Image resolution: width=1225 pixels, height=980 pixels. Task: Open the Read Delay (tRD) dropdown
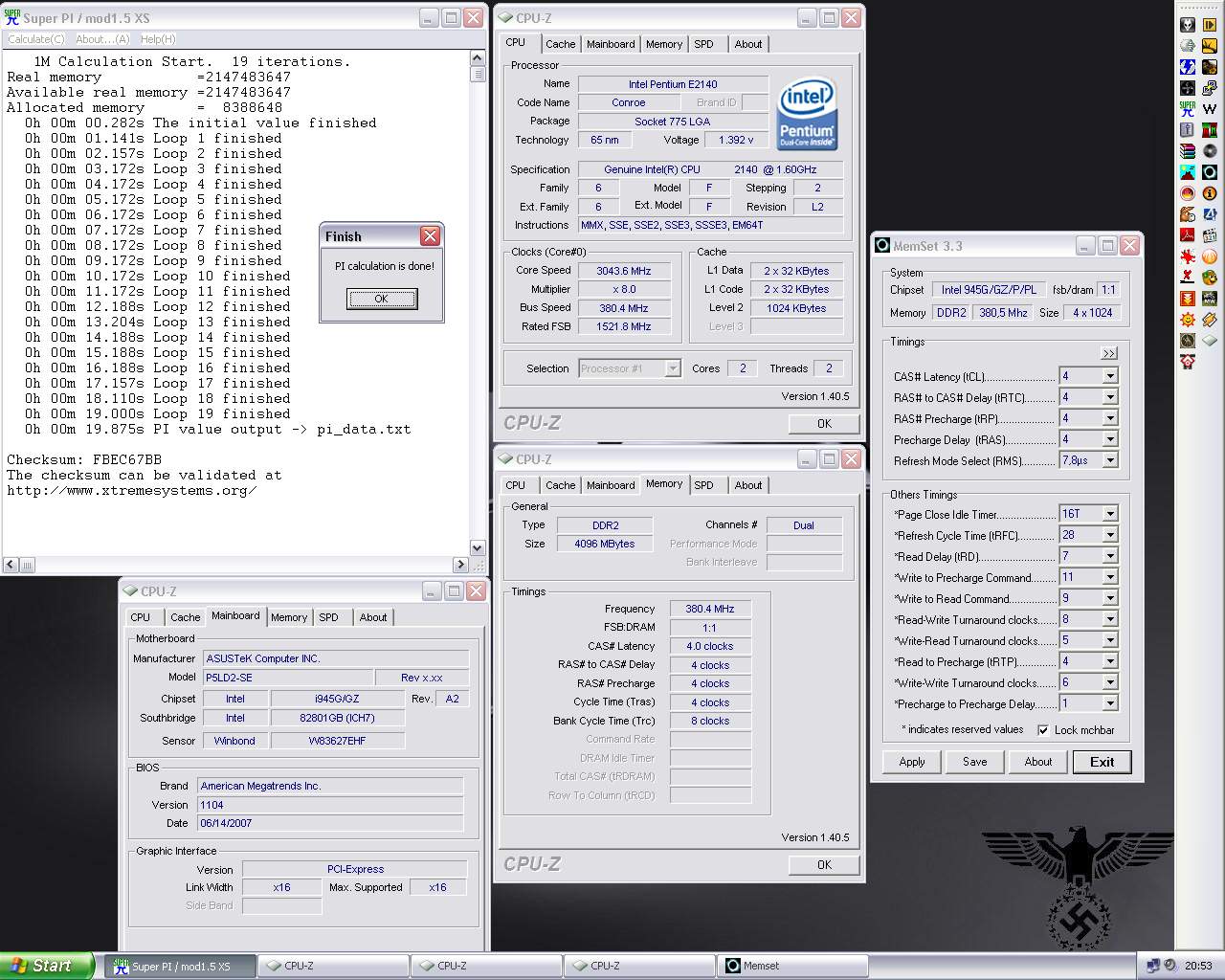(1110, 556)
